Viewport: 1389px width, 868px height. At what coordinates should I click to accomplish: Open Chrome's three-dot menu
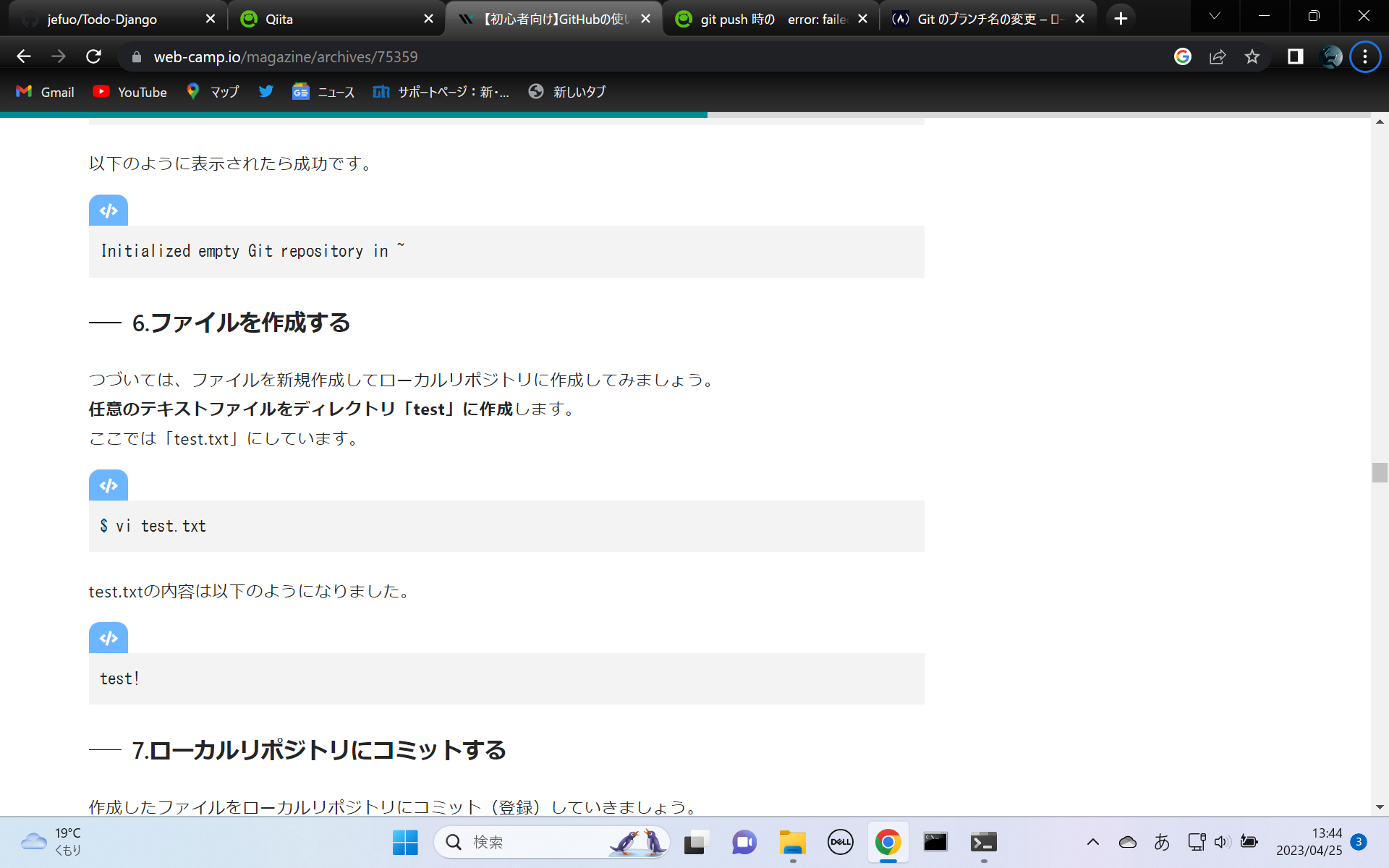pos(1365,56)
